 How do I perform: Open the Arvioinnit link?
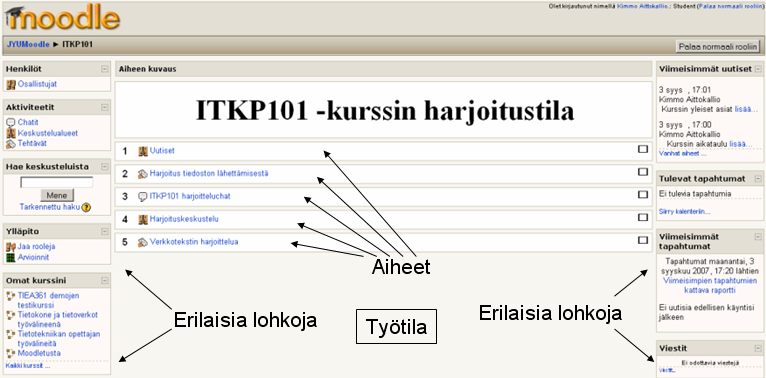click(33, 257)
